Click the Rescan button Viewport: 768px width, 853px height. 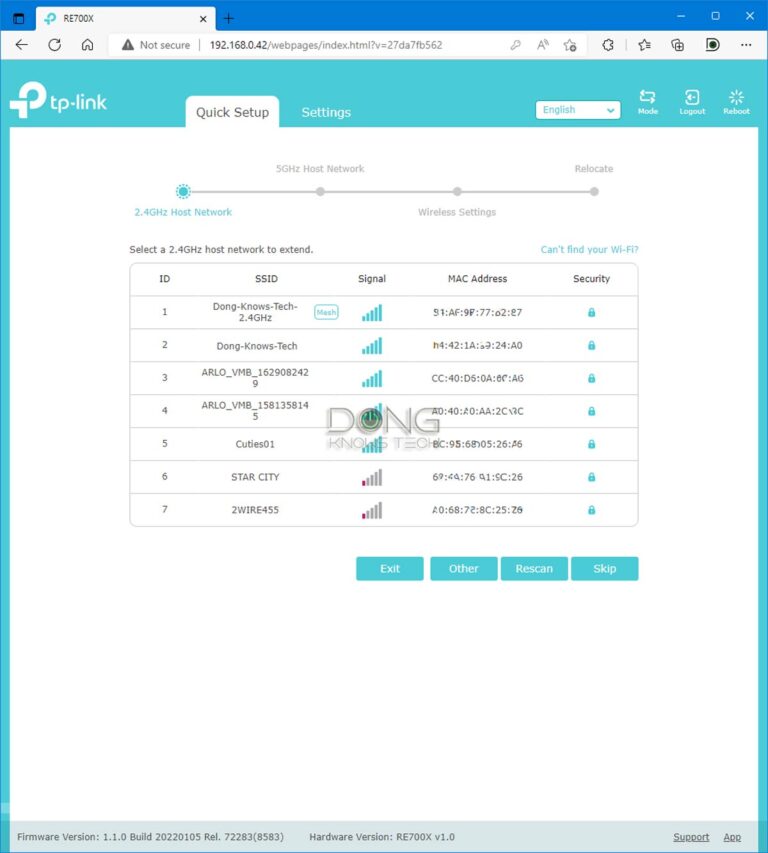pyautogui.click(x=534, y=568)
